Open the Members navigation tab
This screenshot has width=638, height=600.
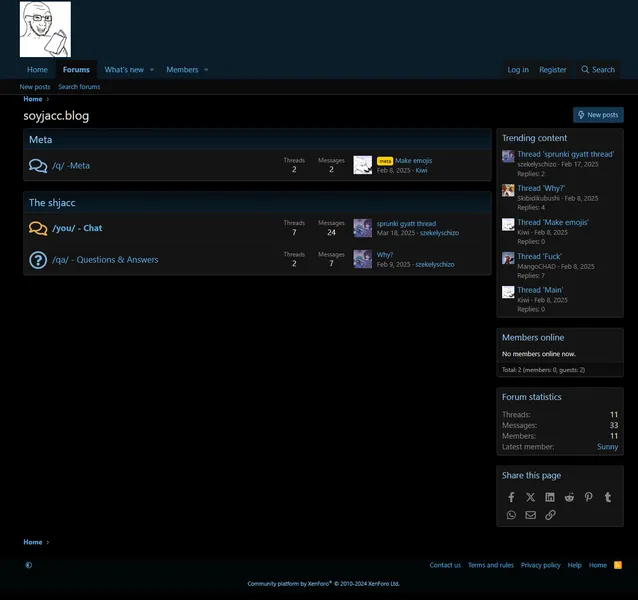pos(182,70)
